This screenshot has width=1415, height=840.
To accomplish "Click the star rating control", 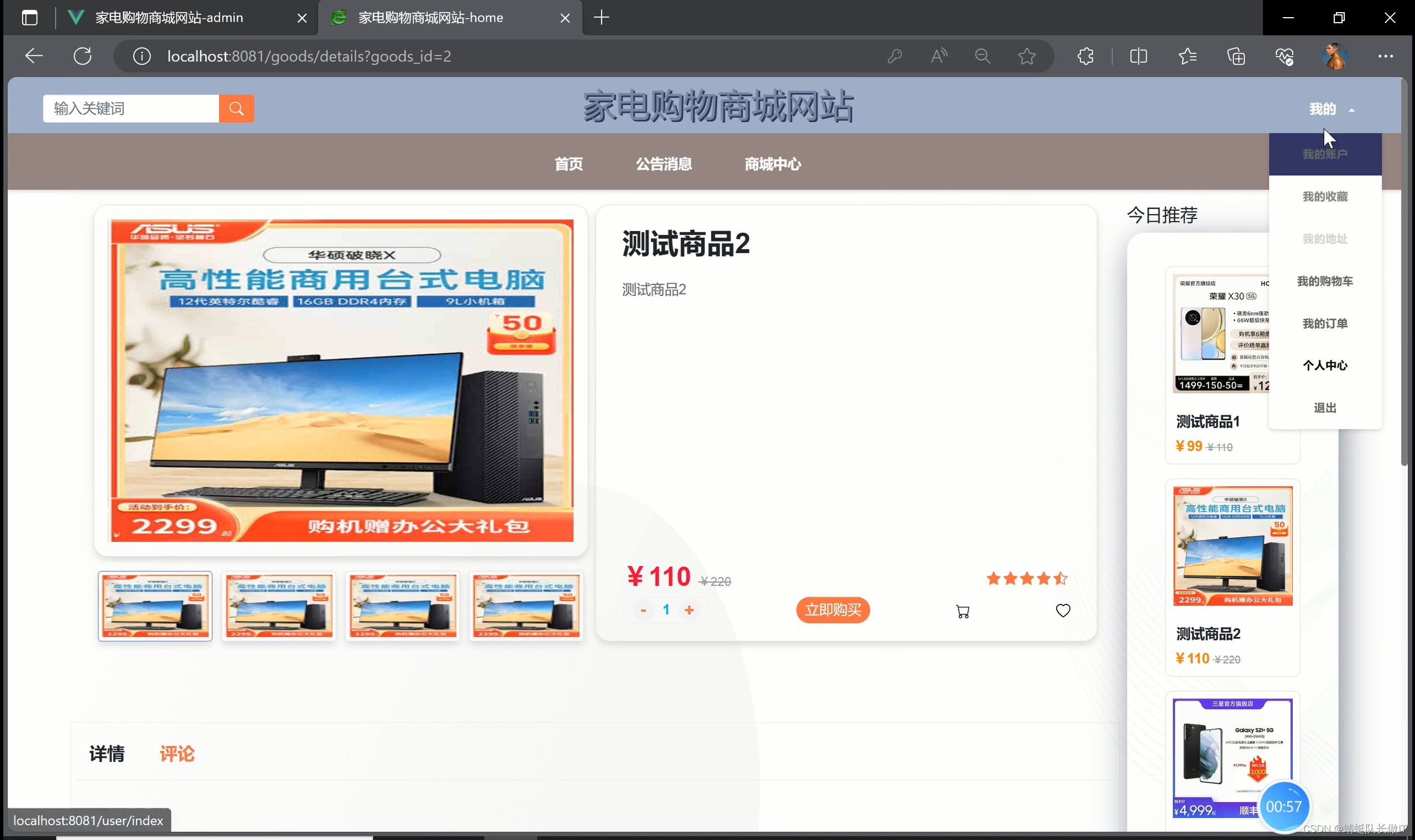I will pyautogui.click(x=1026, y=578).
